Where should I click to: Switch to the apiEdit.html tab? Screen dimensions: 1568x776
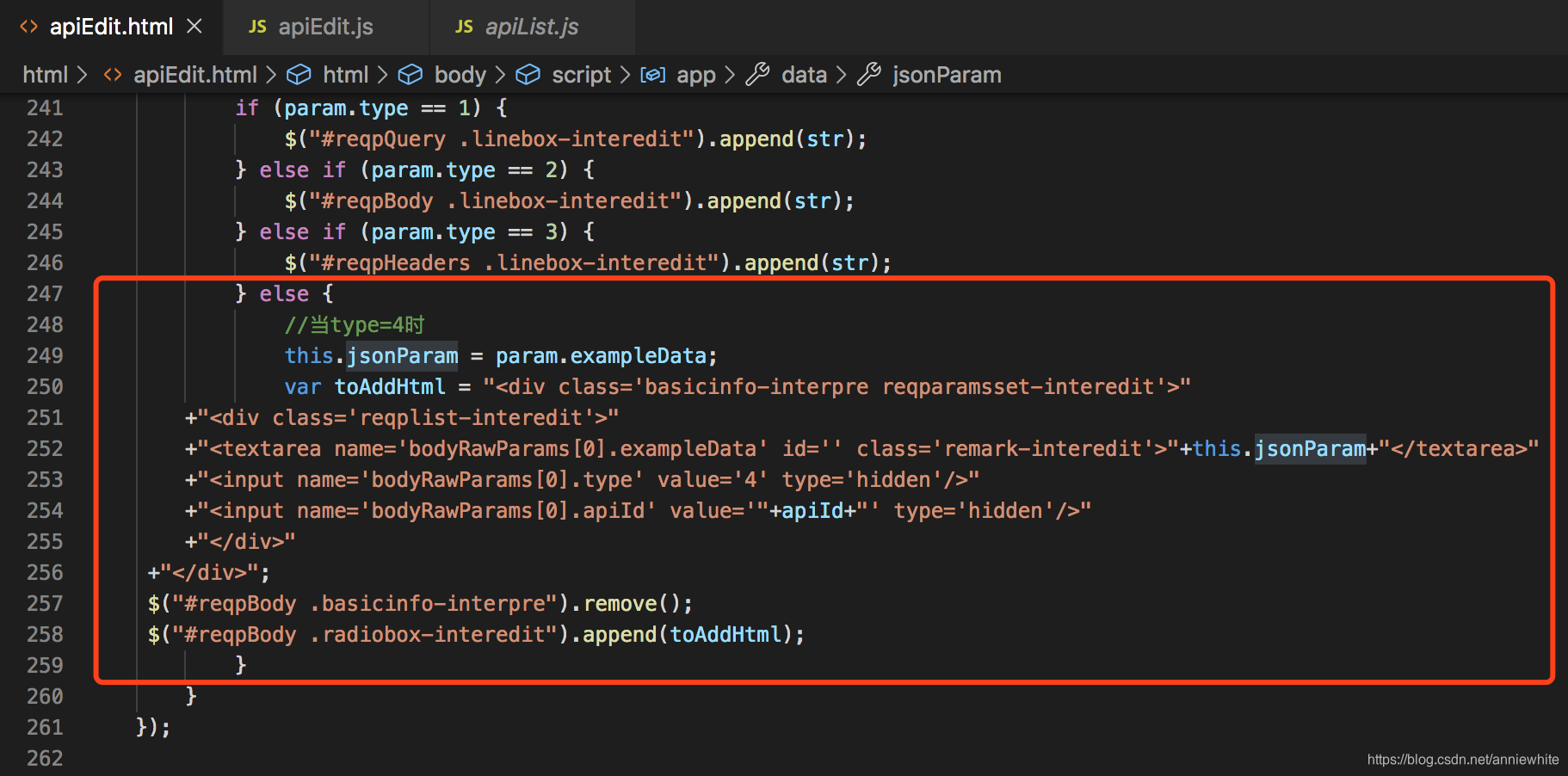(112, 27)
